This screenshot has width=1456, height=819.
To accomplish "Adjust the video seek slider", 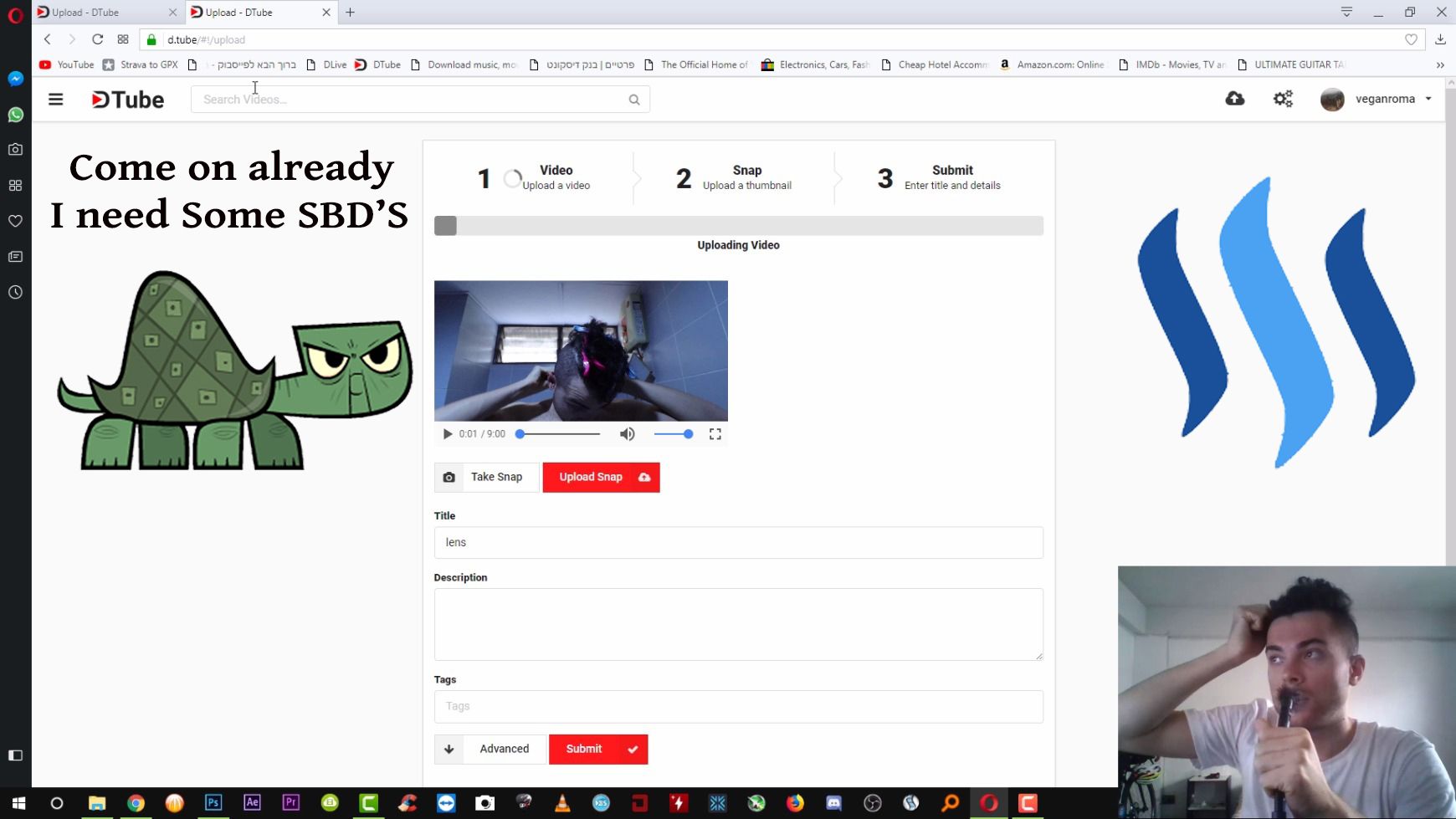I will pos(559,434).
